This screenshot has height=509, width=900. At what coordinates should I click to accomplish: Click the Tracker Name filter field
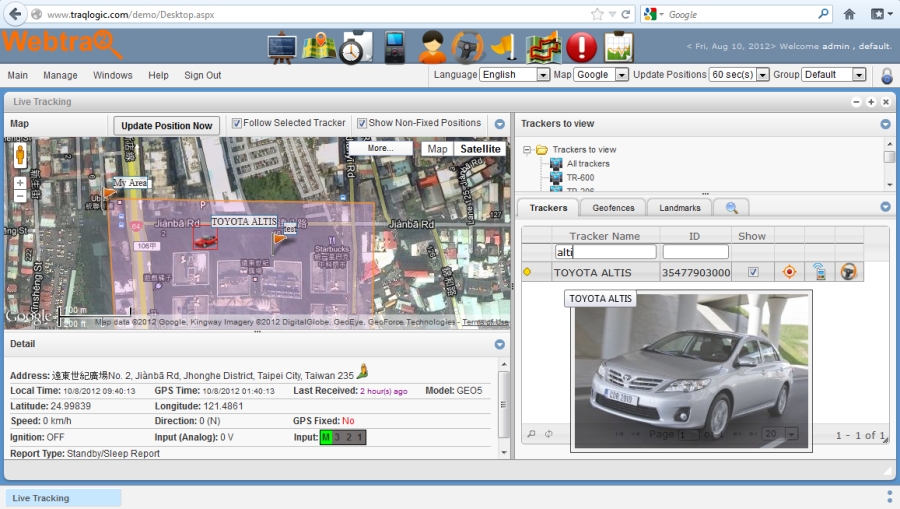(x=605, y=252)
